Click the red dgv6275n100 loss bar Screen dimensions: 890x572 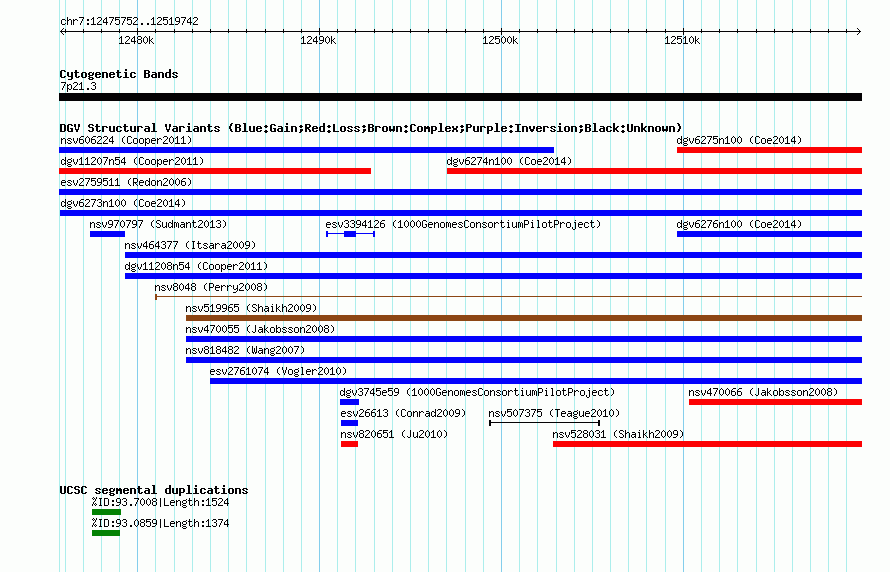770,150
